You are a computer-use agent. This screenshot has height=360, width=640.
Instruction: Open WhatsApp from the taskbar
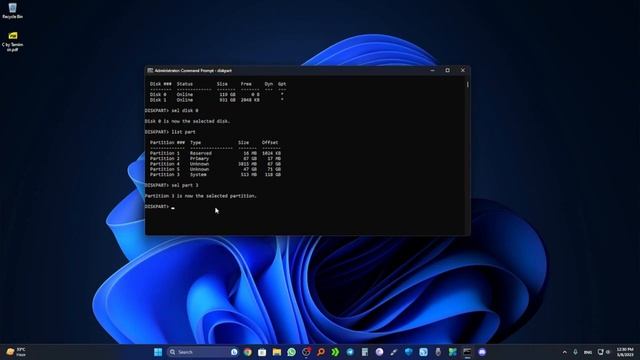[291, 352]
